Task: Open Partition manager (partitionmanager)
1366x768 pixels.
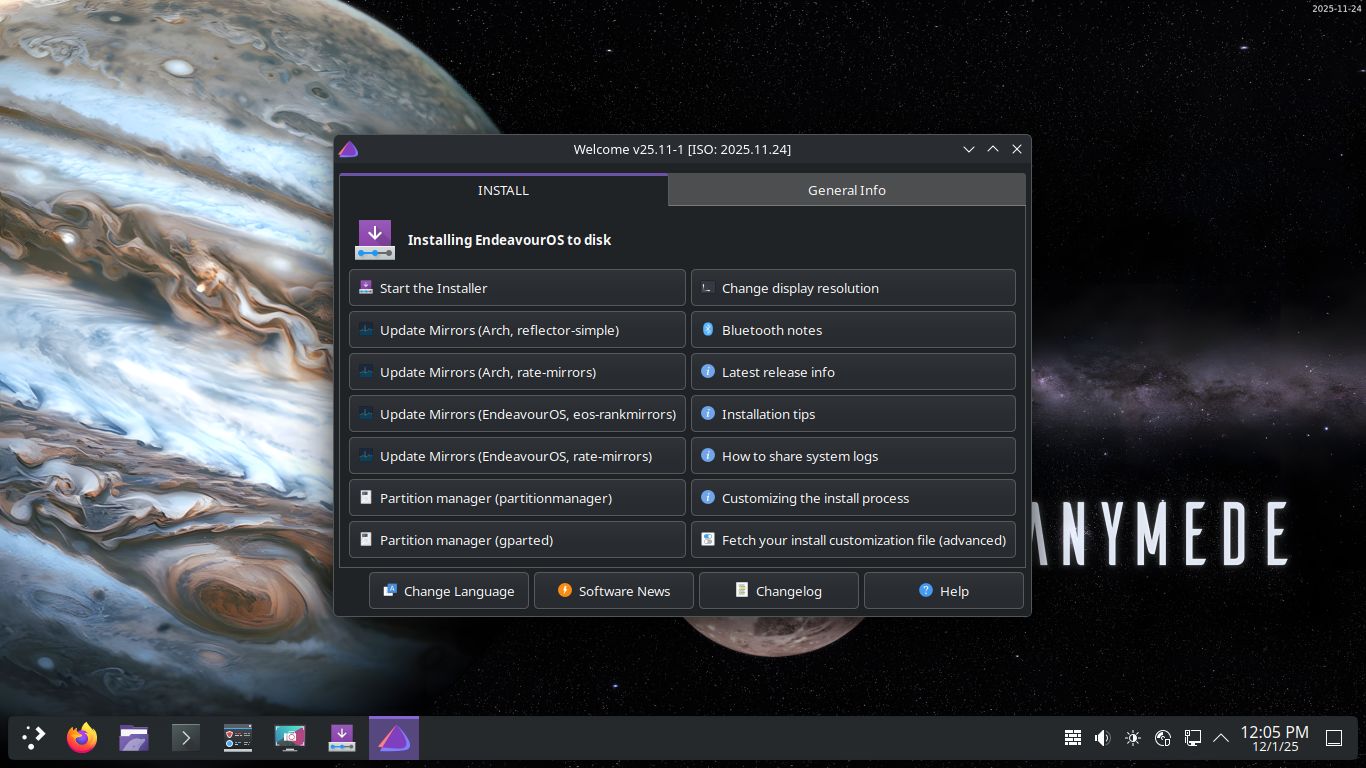Action: 517,498
